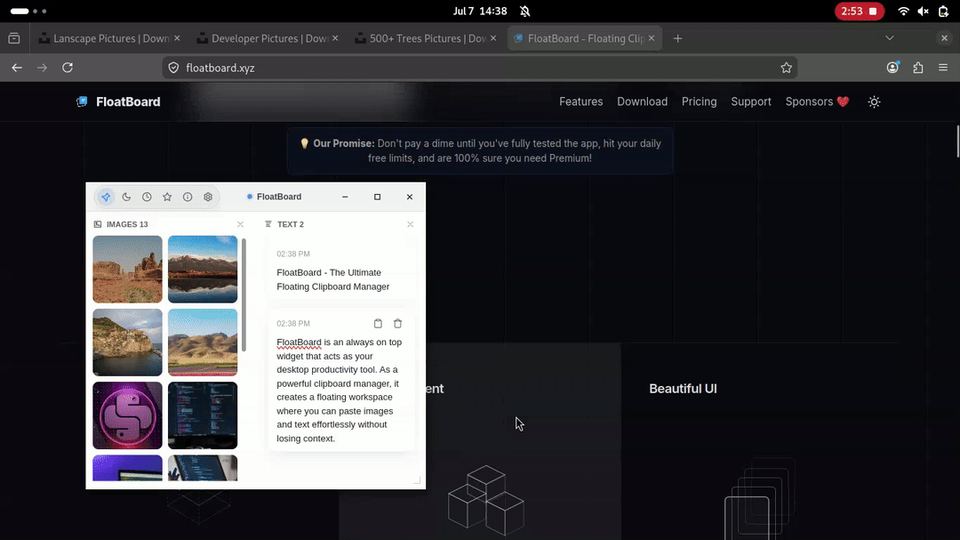Toggle dark mode moon icon in FloatBoard
The width and height of the screenshot is (960, 540).
pos(126,197)
